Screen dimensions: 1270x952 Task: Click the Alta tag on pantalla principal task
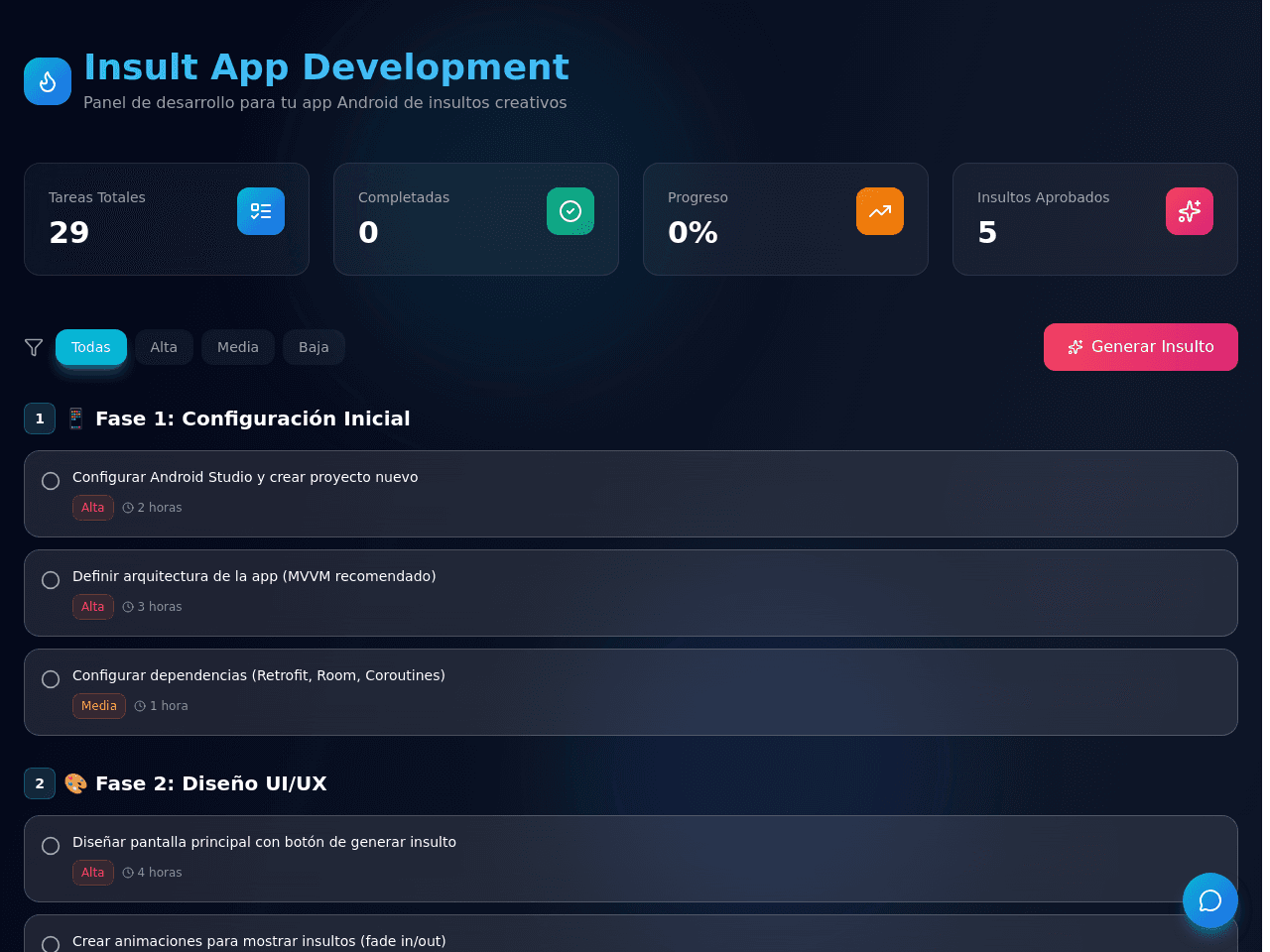point(93,873)
